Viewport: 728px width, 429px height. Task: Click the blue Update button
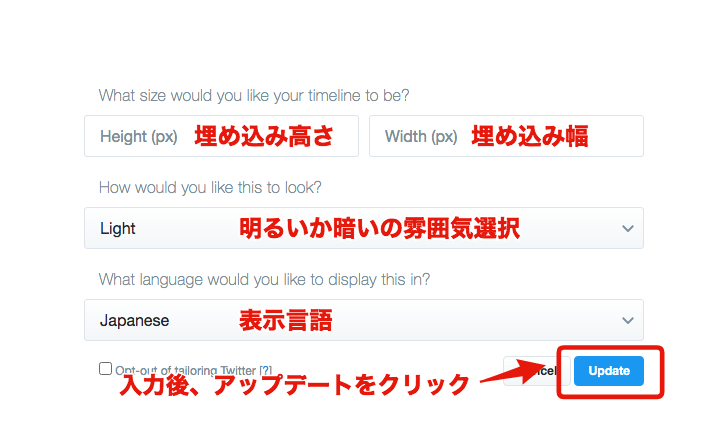609,370
